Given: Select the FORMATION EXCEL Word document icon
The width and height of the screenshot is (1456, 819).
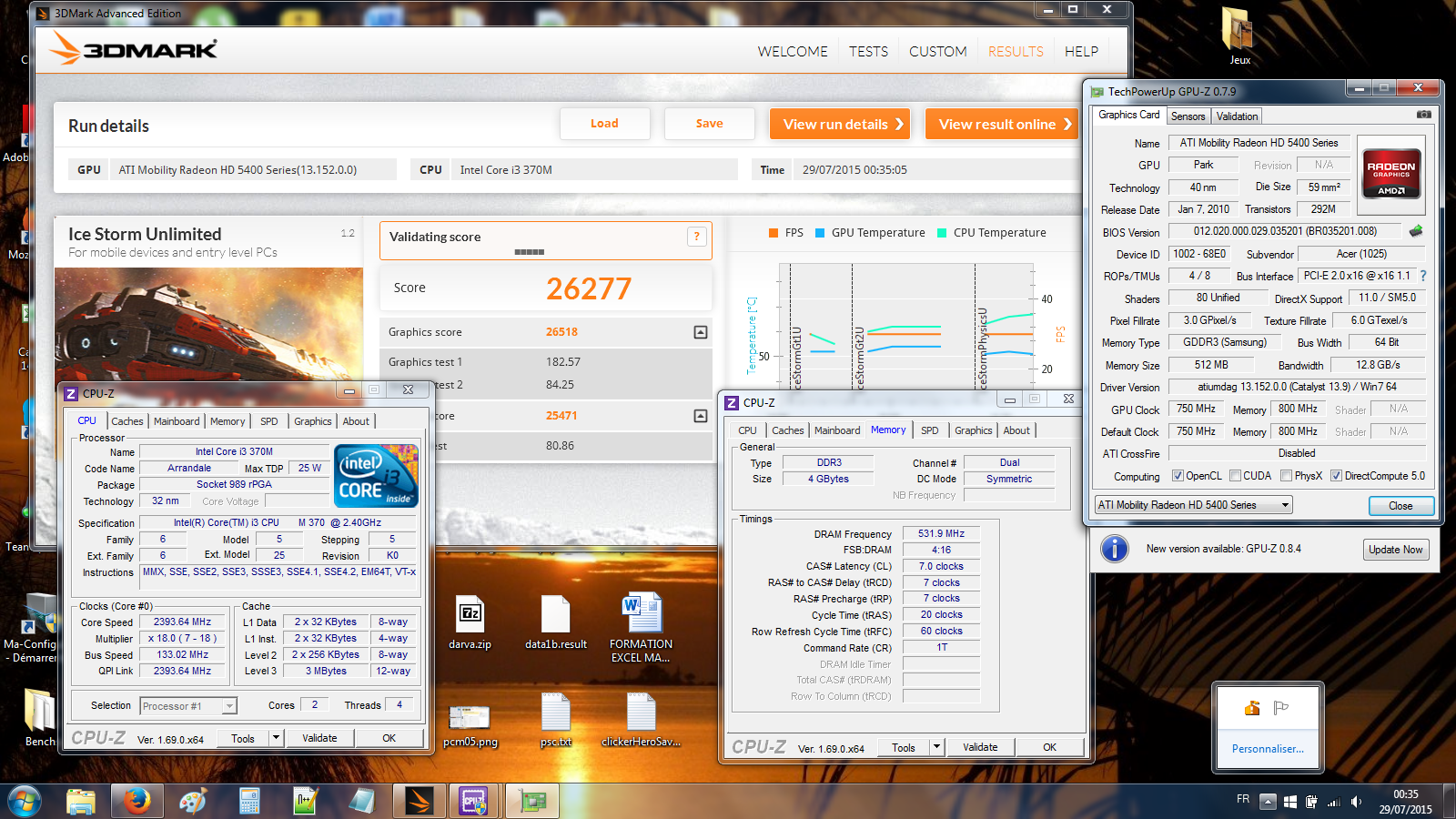Looking at the screenshot, I should (x=642, y=628).
